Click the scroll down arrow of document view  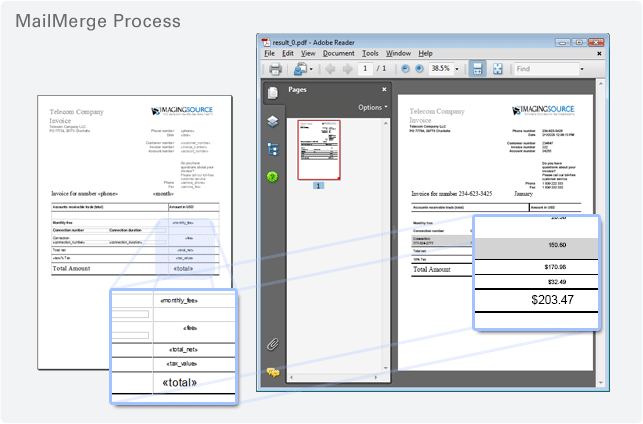pyautogui.click(x=601, y=383)
